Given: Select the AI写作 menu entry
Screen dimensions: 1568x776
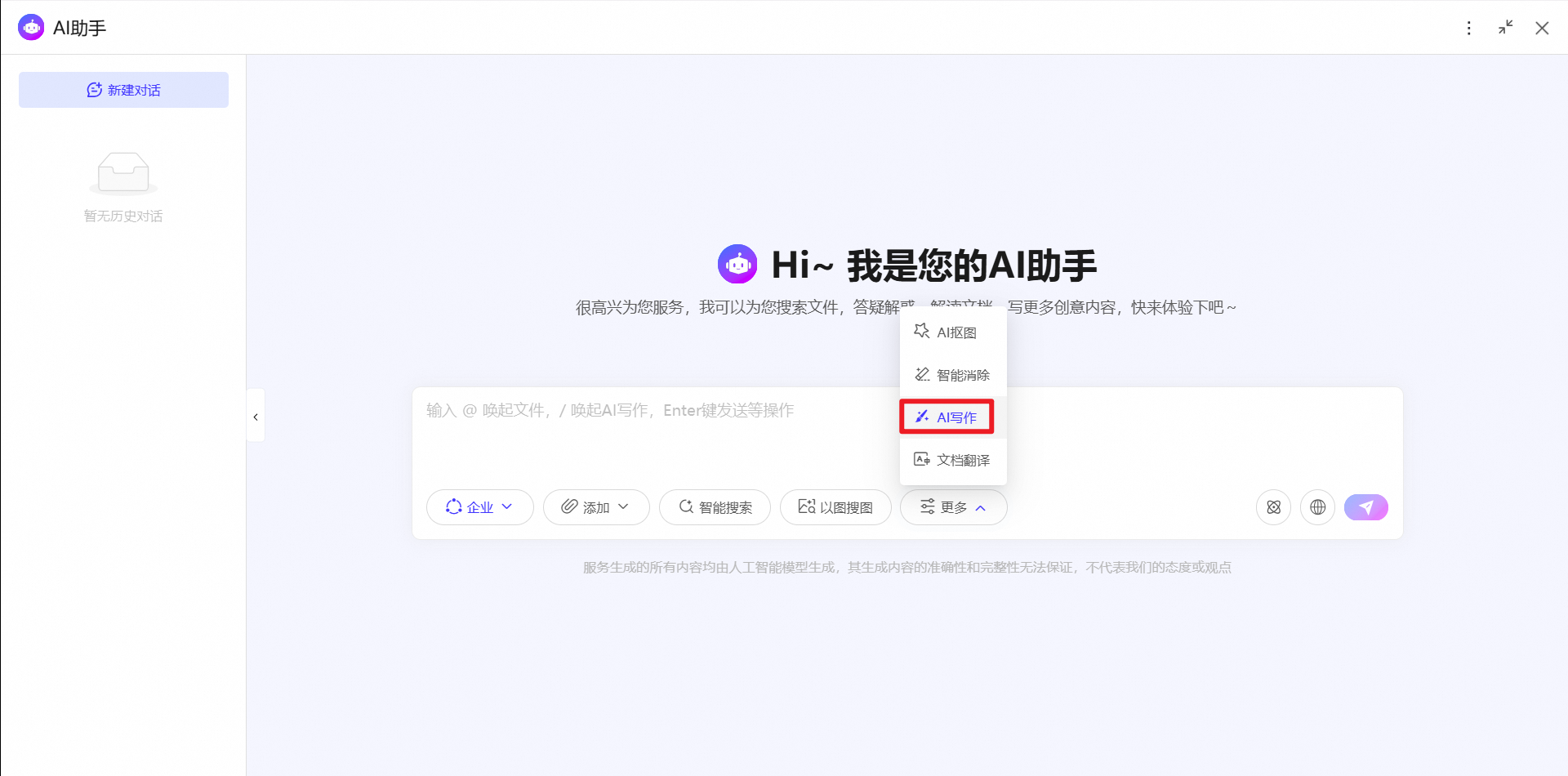Looking at the screenshot, I should click(947, 417).
